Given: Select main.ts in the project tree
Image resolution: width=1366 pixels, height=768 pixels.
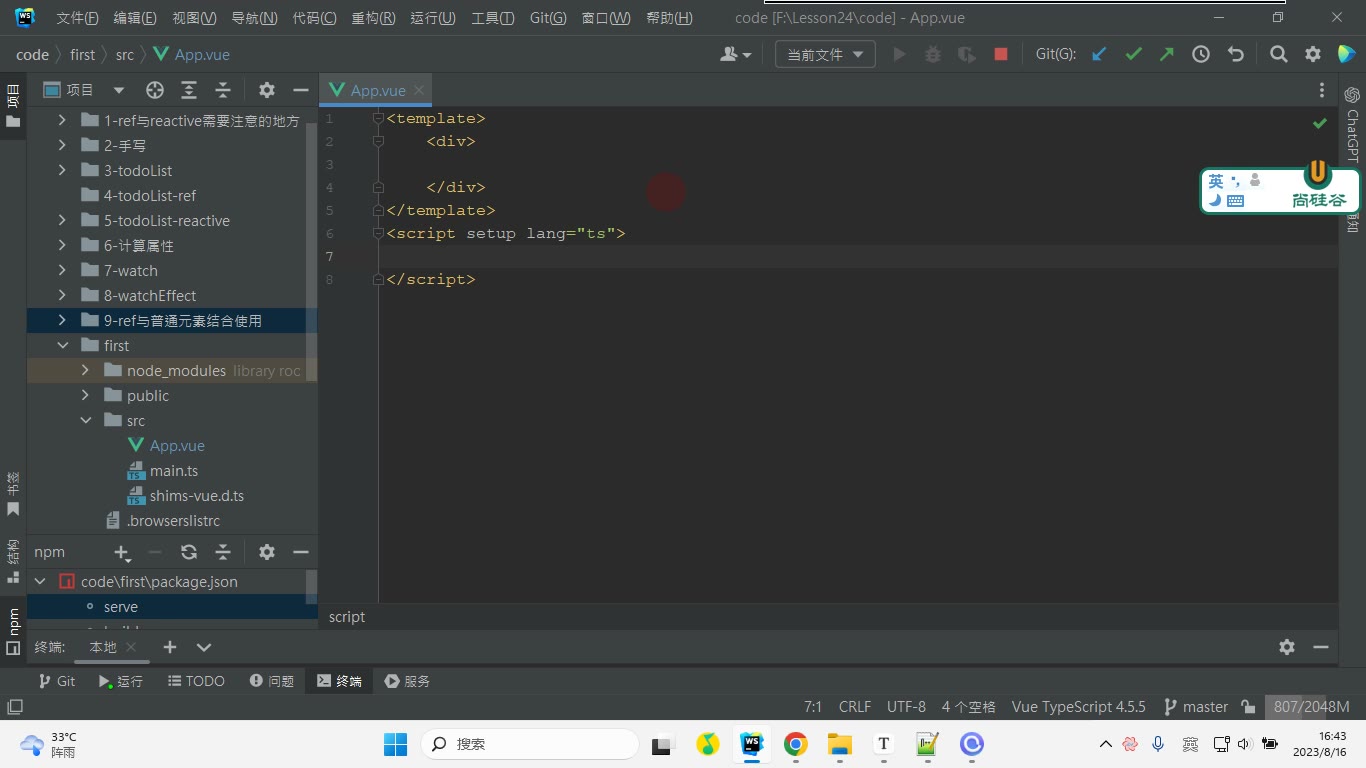Looking at the screenshot, I should 174,470.
